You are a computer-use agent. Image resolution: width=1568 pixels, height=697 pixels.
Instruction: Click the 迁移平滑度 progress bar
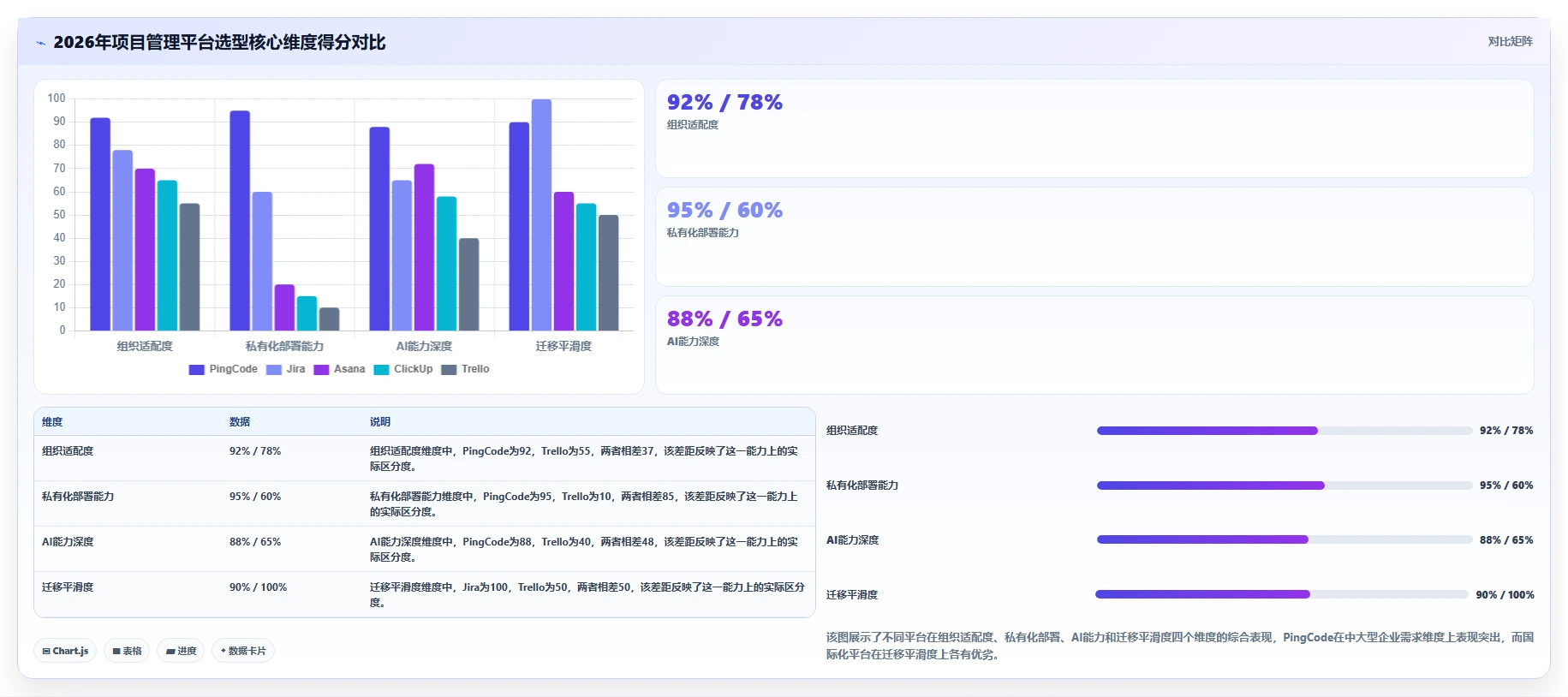click(x=1282, y=594)
